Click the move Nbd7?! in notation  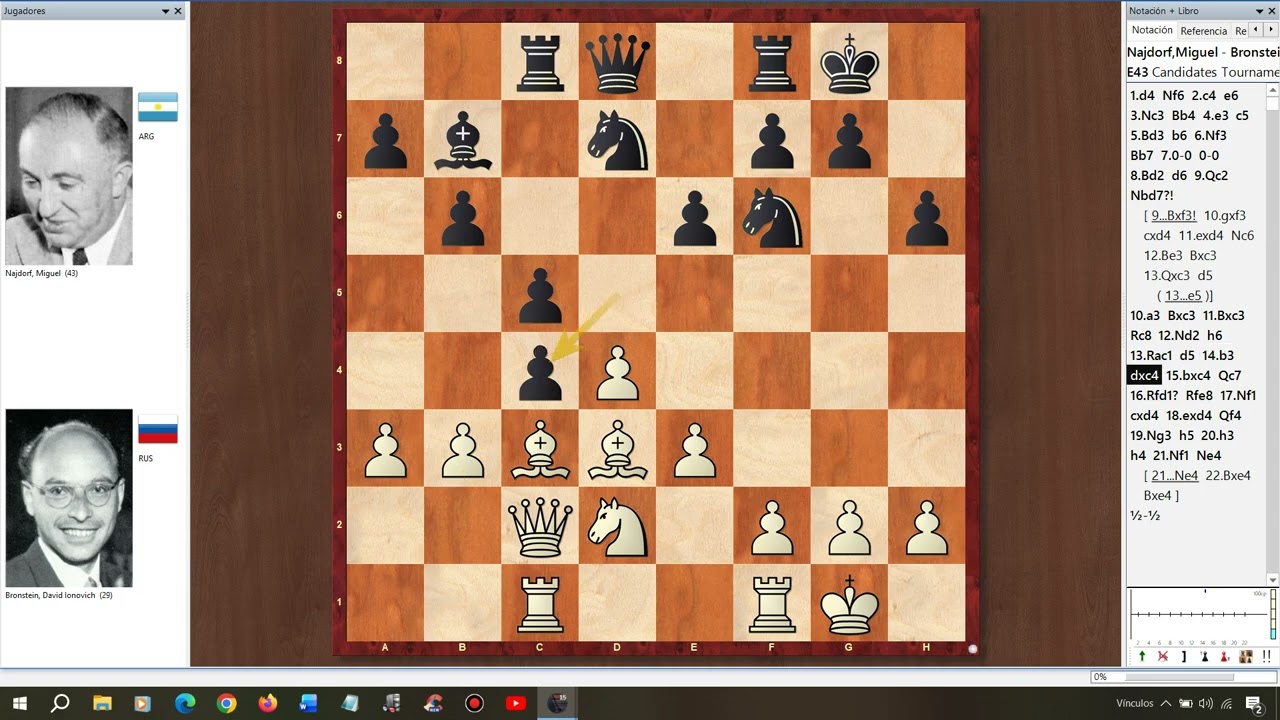click(1154, 195)
